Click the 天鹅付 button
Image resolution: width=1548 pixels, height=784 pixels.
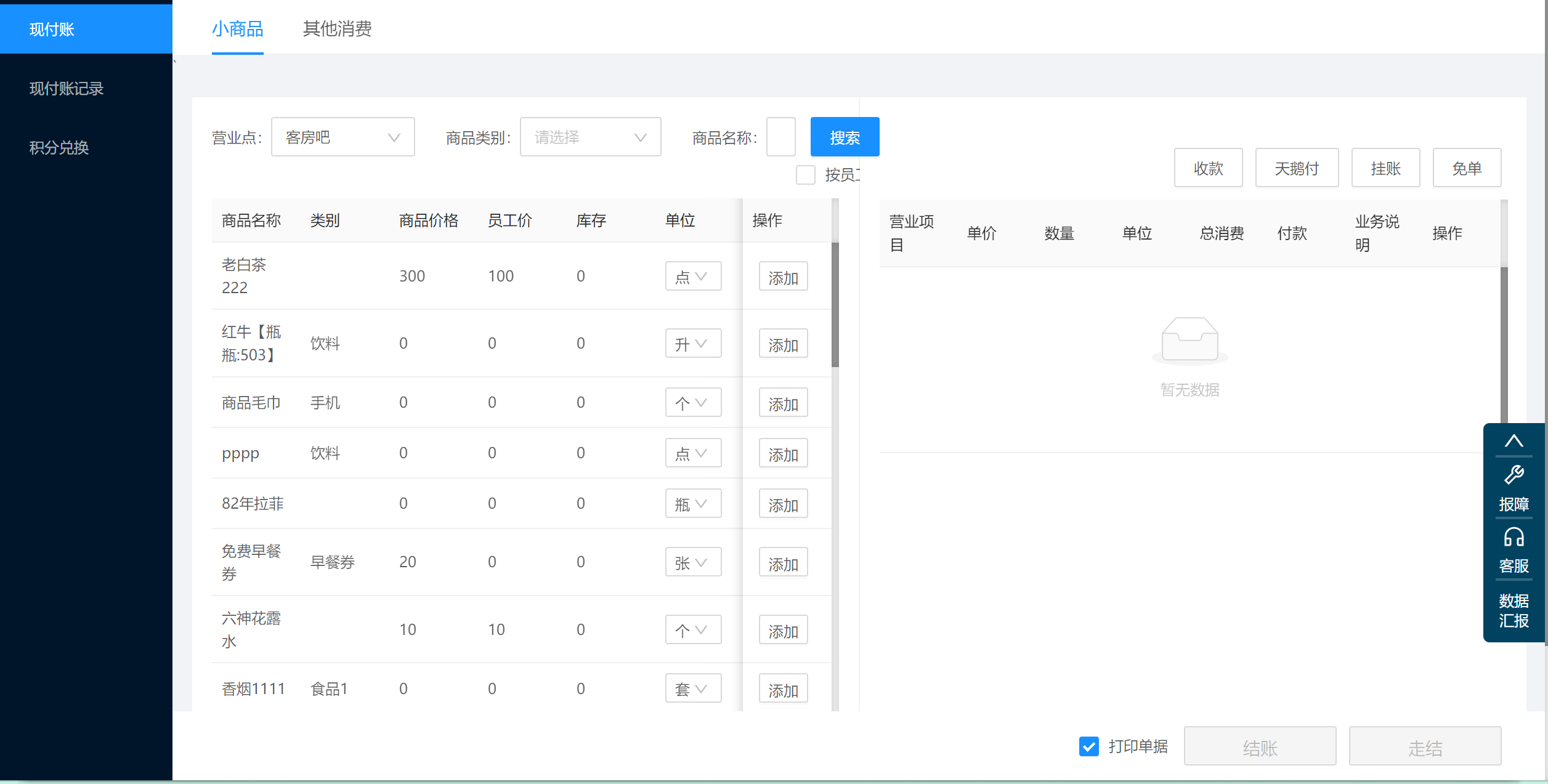pyautogui.click(x=1297, y=168)
